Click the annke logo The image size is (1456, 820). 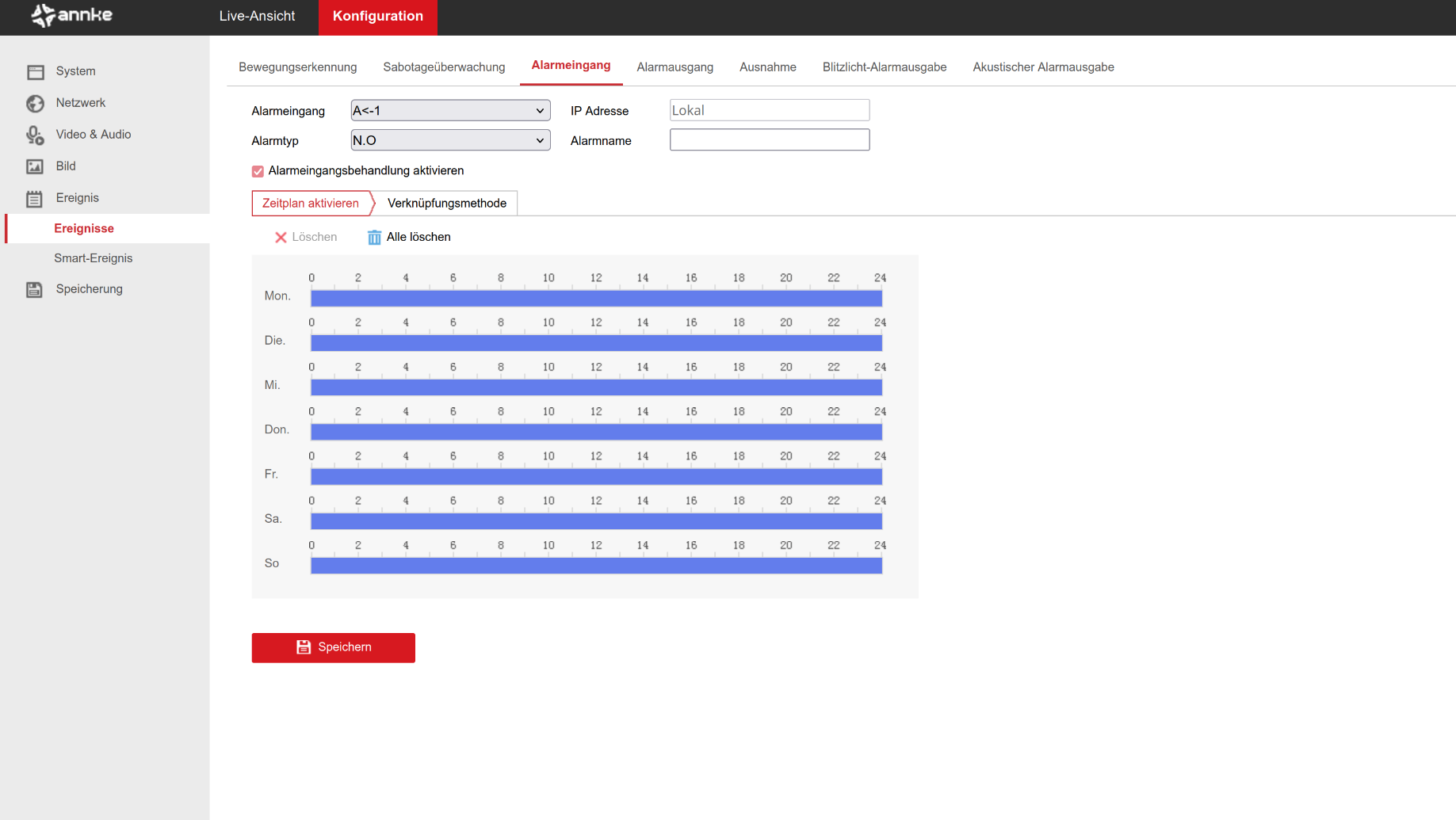[72, 15]
